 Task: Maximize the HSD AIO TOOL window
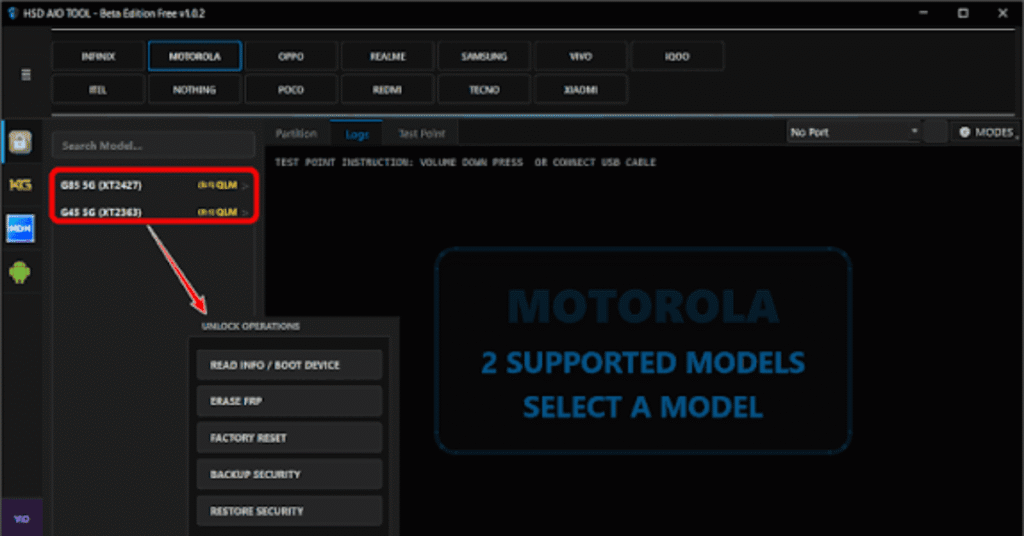pos(963,13)
